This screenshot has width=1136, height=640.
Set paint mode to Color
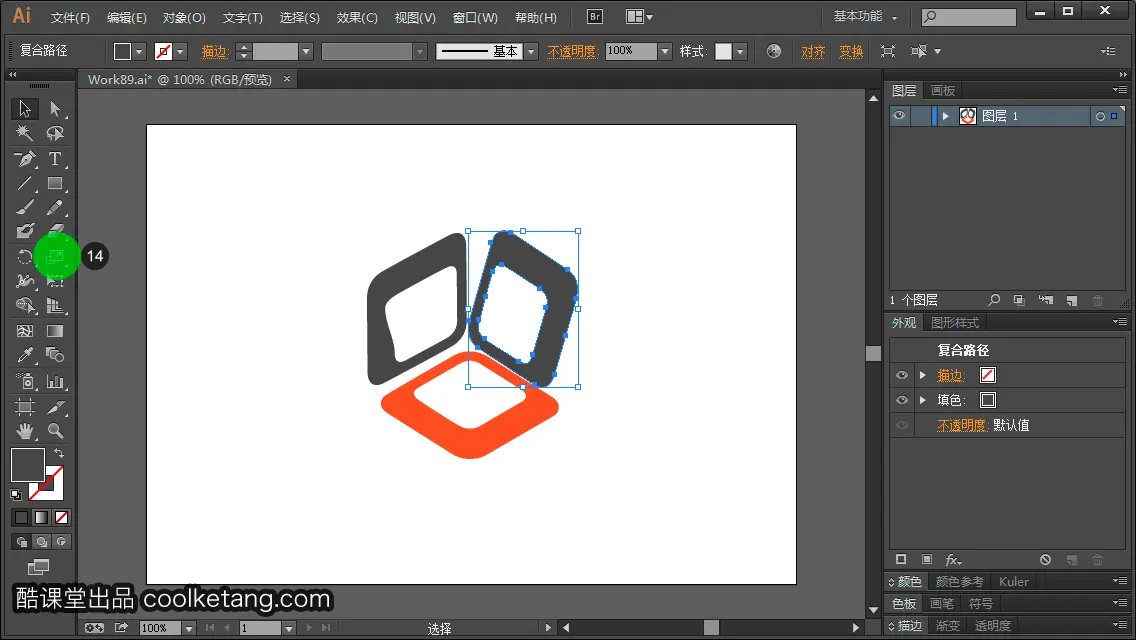click(21, 518)
